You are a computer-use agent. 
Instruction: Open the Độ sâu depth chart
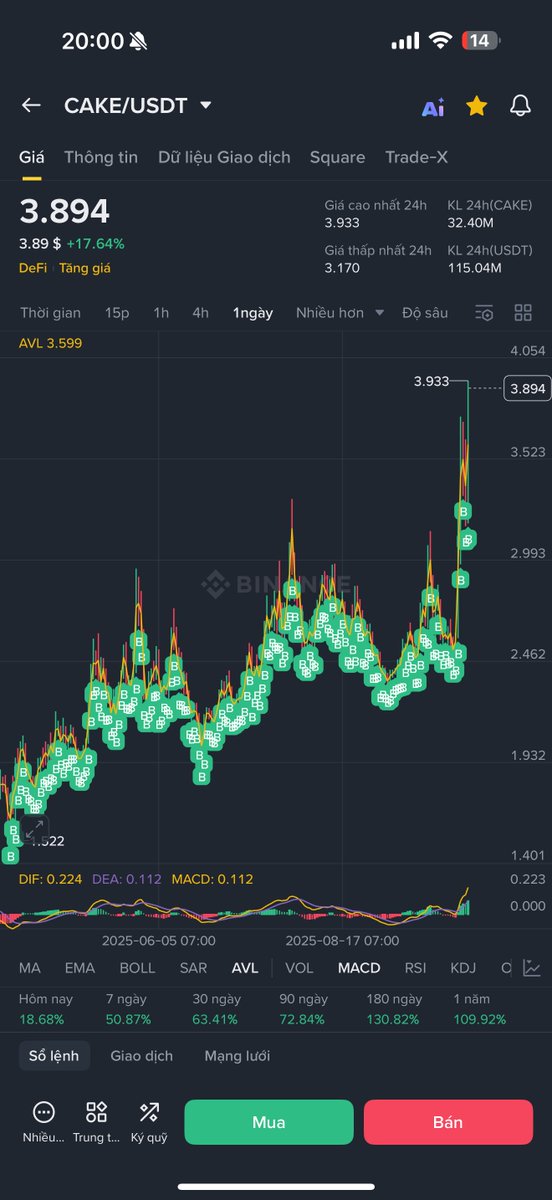[425, 313]
